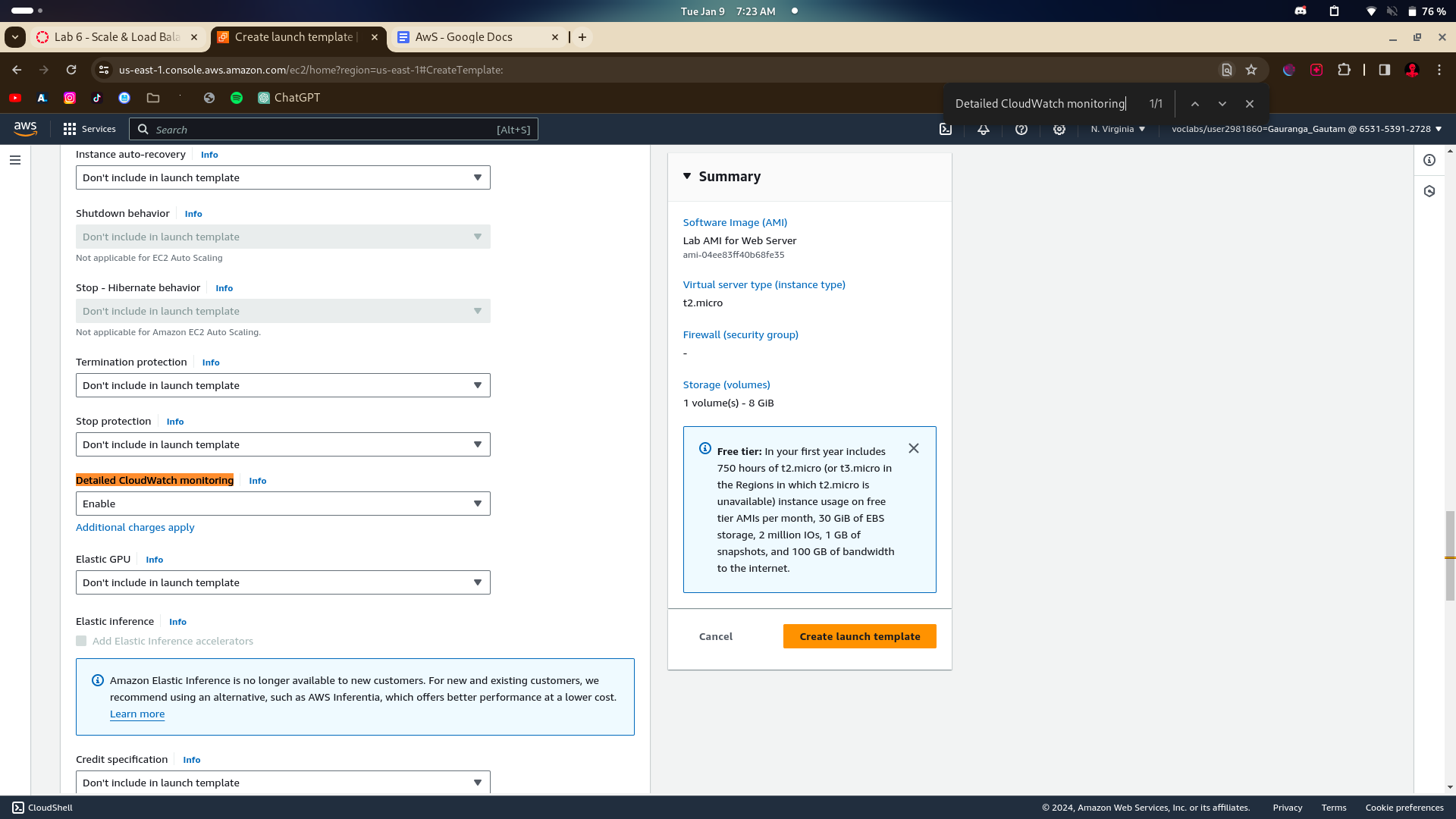Expand the Elastic GPU dropdown
Image resolution: width=1456 pixels, height=819 pixels.
283,583
